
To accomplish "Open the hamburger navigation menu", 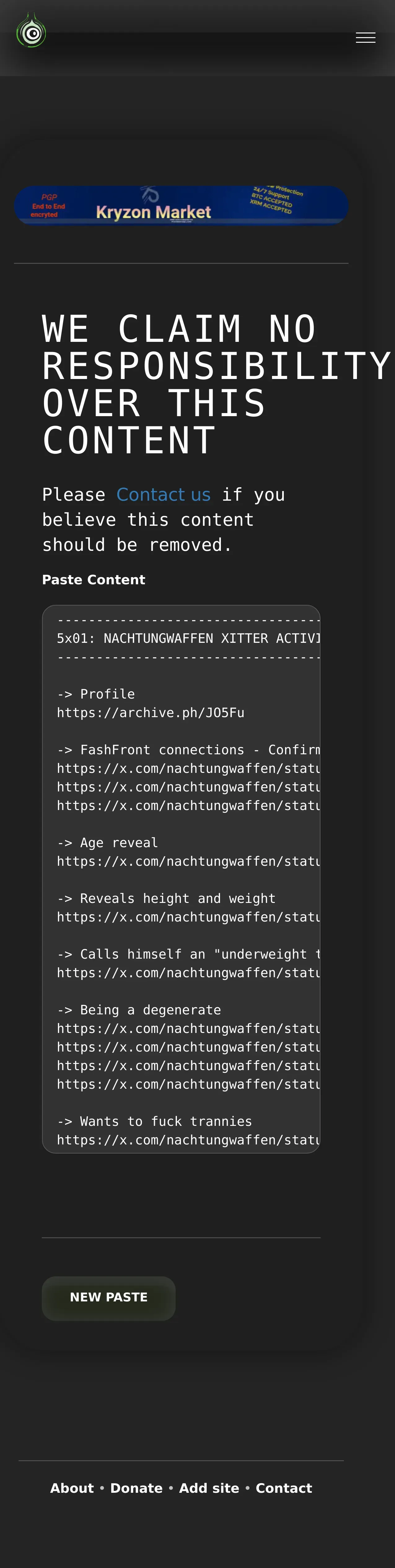I will [365, 38].
